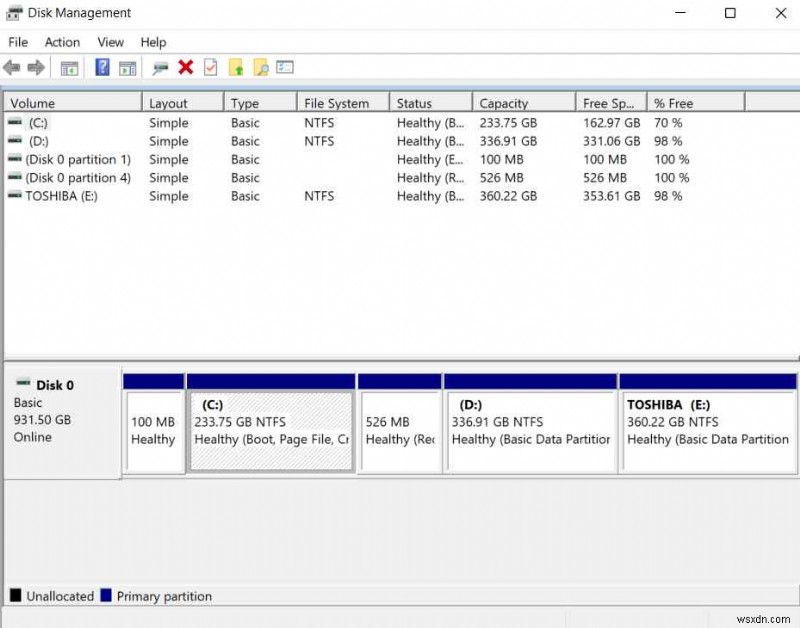
Task: Sort by the Status column header
Action: tap(431, 103)
